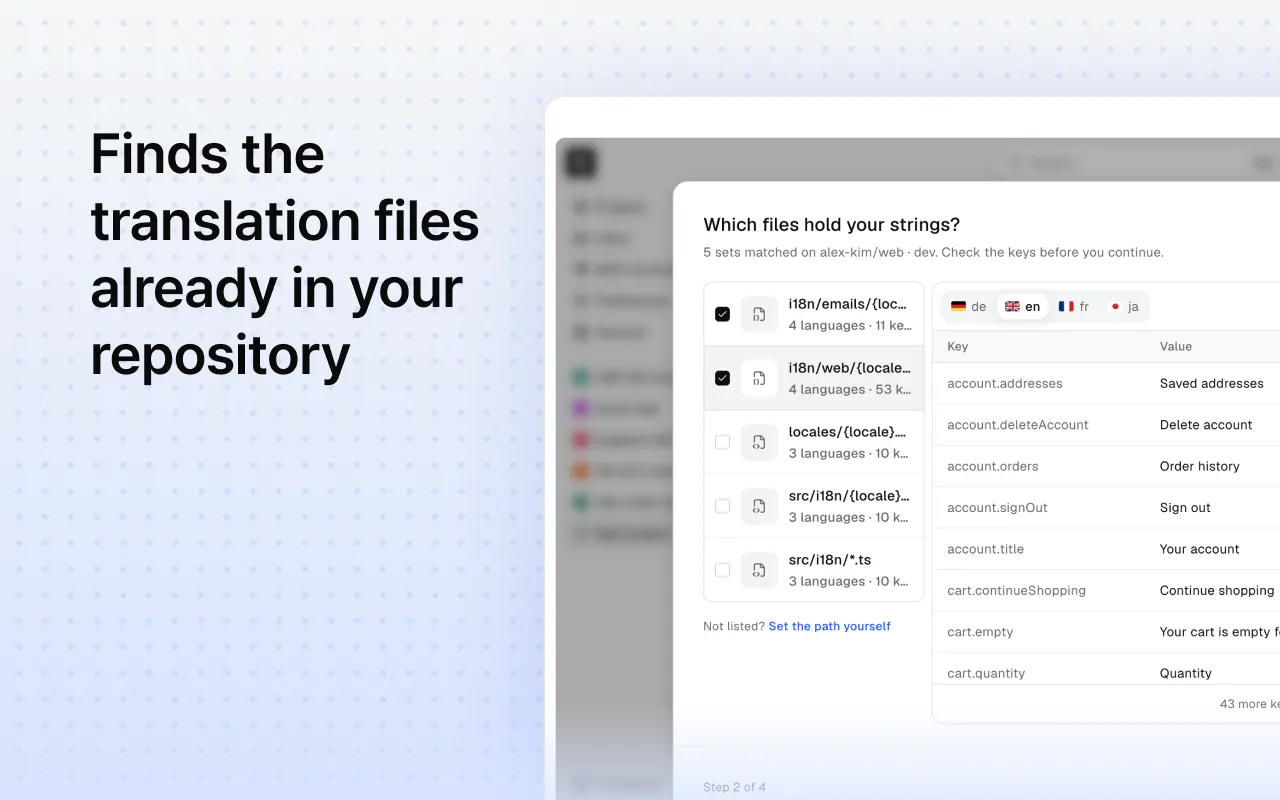The height and width of the screenshot is (800, 1280).
Task: Click the 'Key' column header
Action: (957, 346)
